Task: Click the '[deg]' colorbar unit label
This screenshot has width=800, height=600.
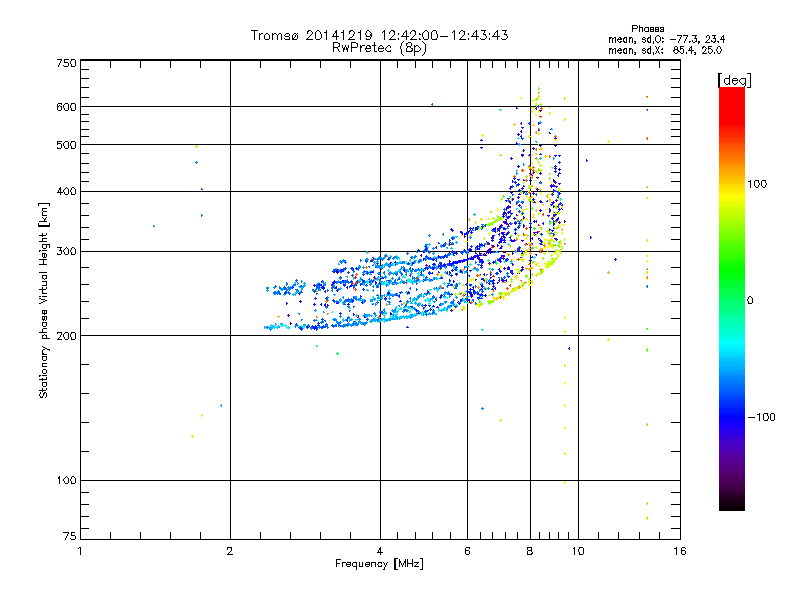Action: [734, 80]
